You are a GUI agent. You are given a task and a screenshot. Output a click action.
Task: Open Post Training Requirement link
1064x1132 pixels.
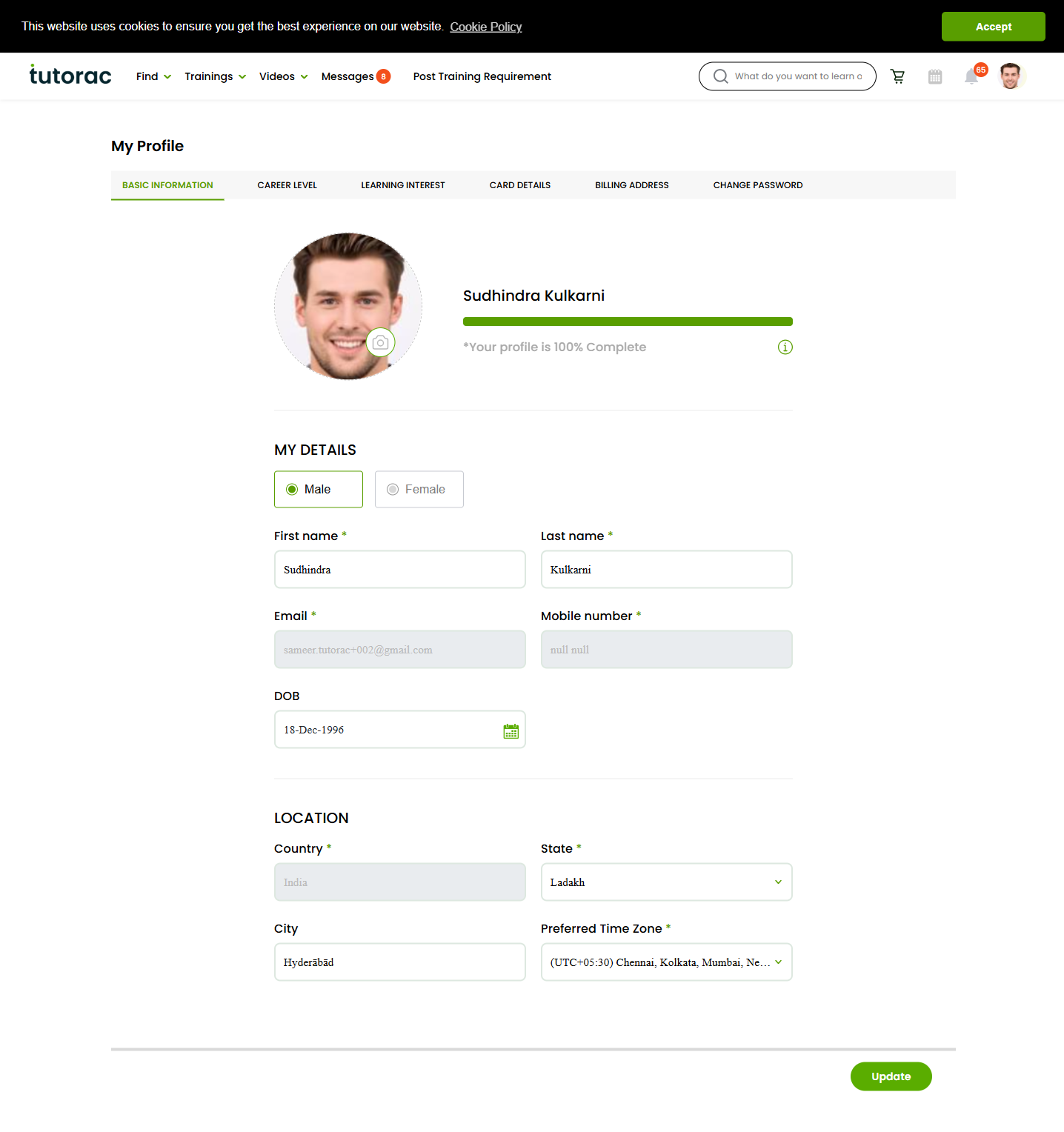pos(482,76)
